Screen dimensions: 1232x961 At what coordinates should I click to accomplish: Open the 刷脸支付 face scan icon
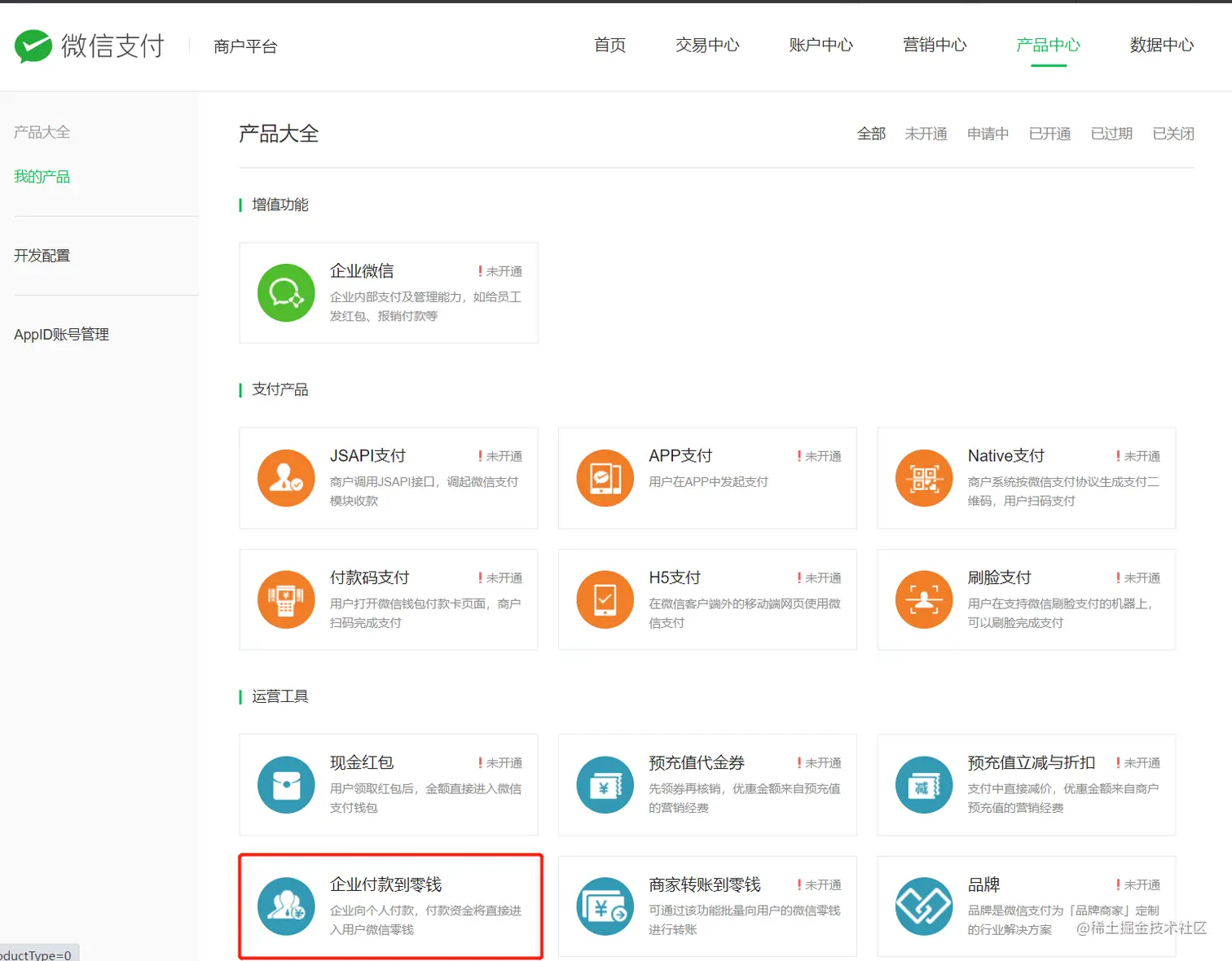pyautogui.click(x=924, y=599)
